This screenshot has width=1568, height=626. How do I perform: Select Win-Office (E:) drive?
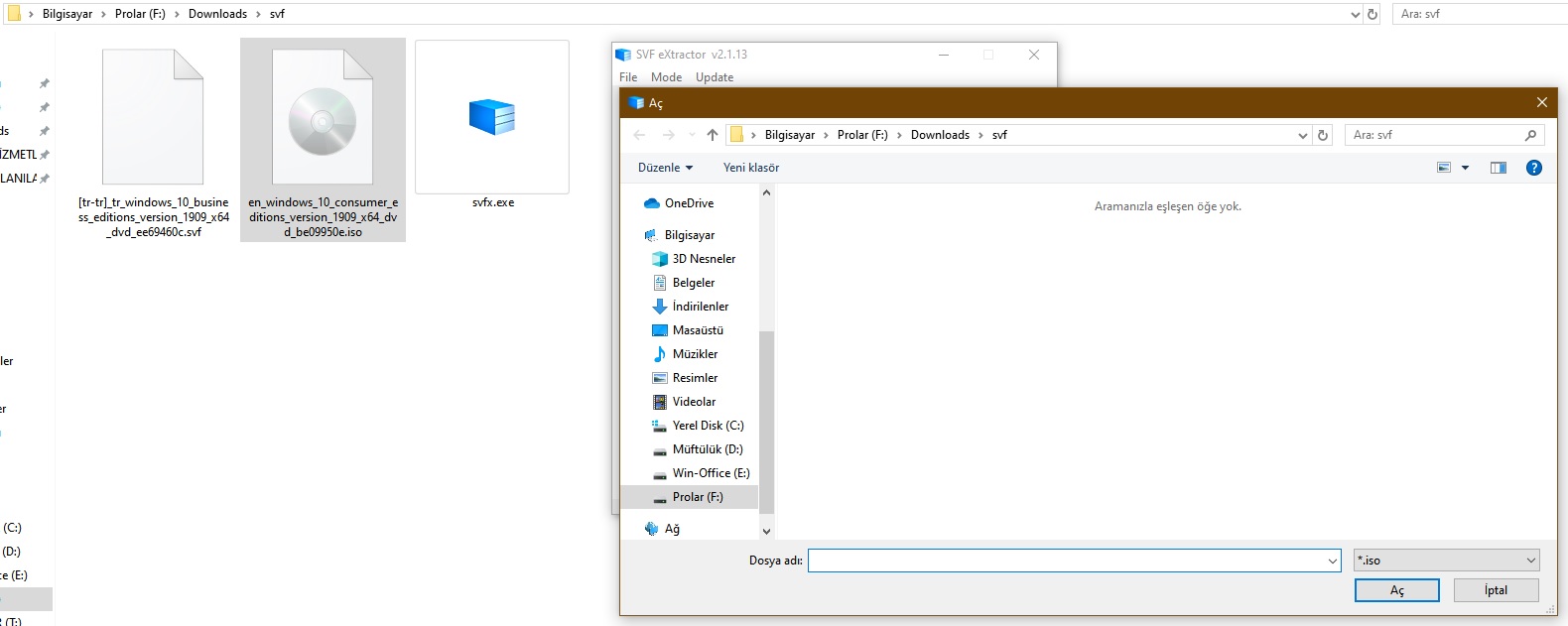pos(711,473)
